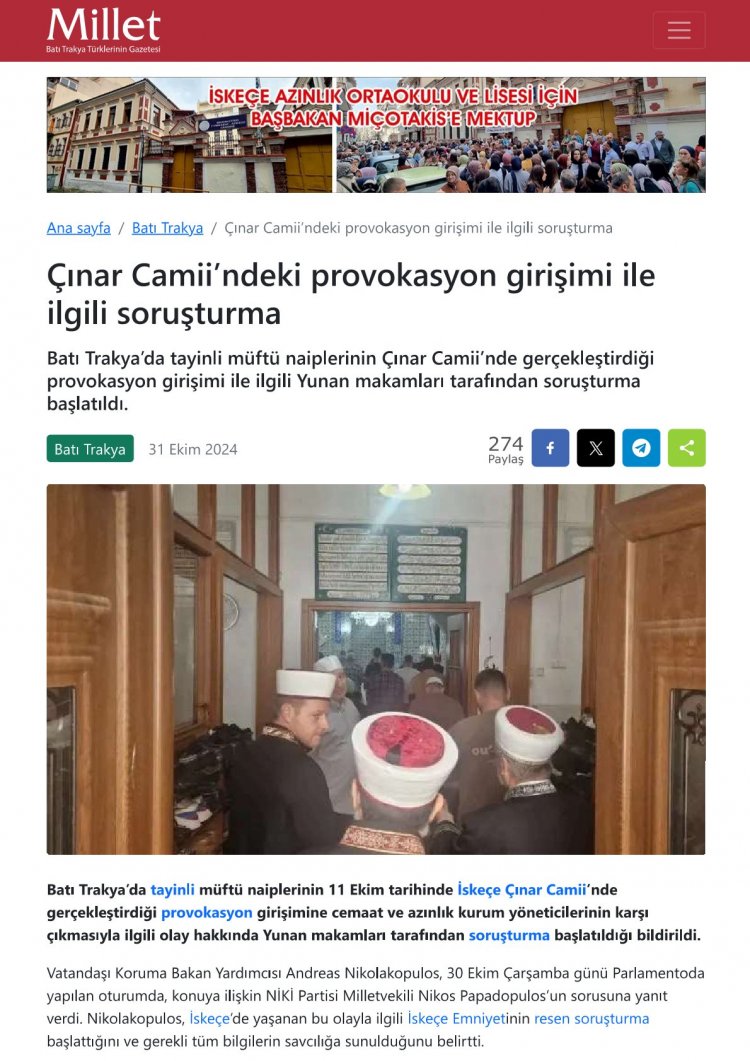Image resolution: width=750 pixels, height=1061 pixels.
Task: Open the resen soruşturma link
Action: [x=592, y=1019]
